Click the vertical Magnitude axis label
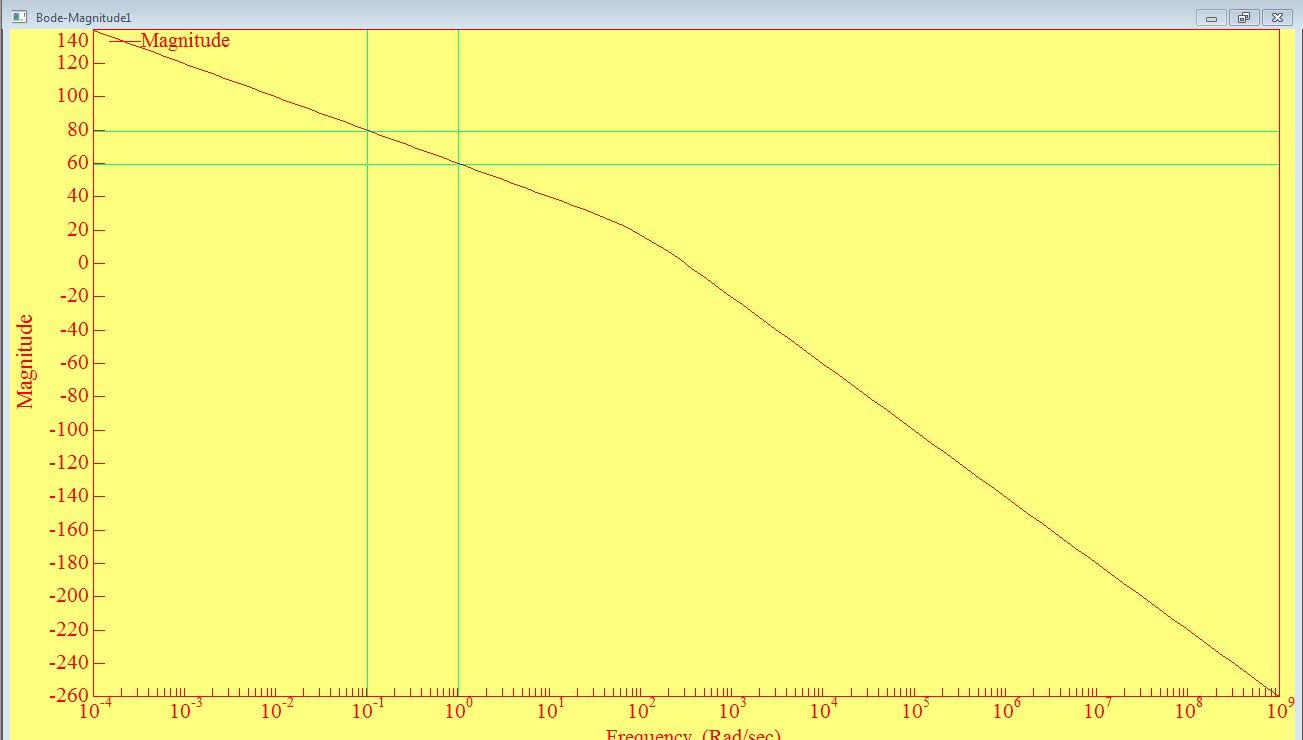 point(25,361)
